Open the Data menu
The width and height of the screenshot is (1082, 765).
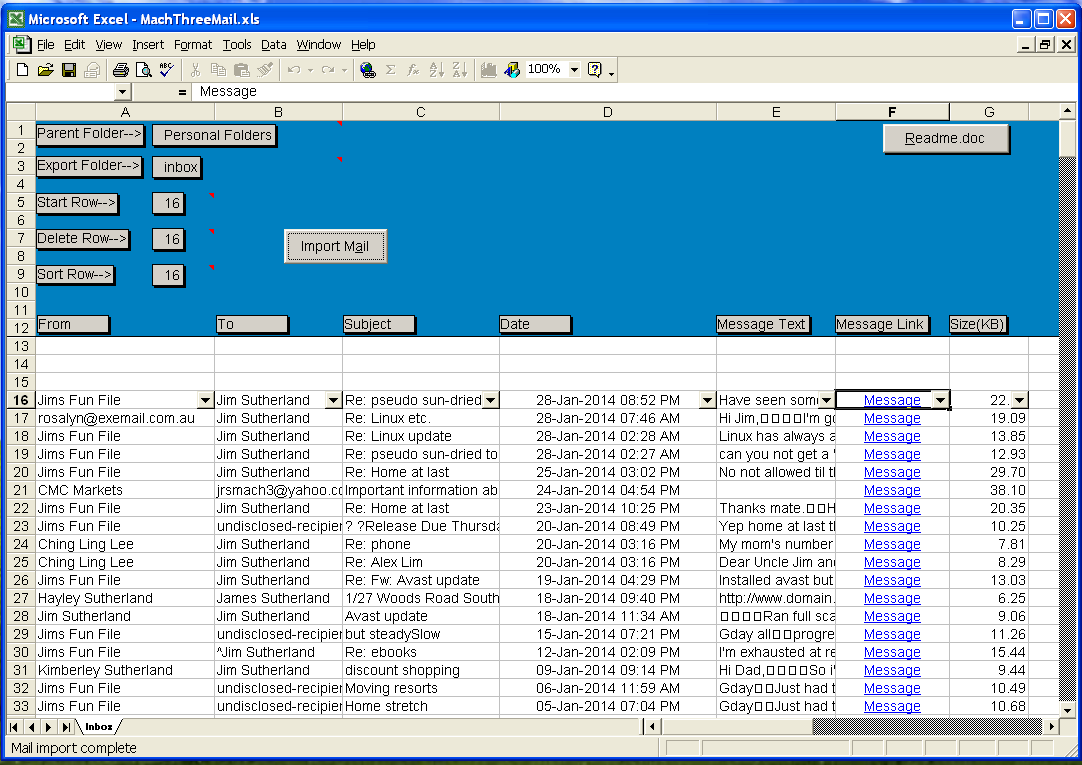(273, 45)
